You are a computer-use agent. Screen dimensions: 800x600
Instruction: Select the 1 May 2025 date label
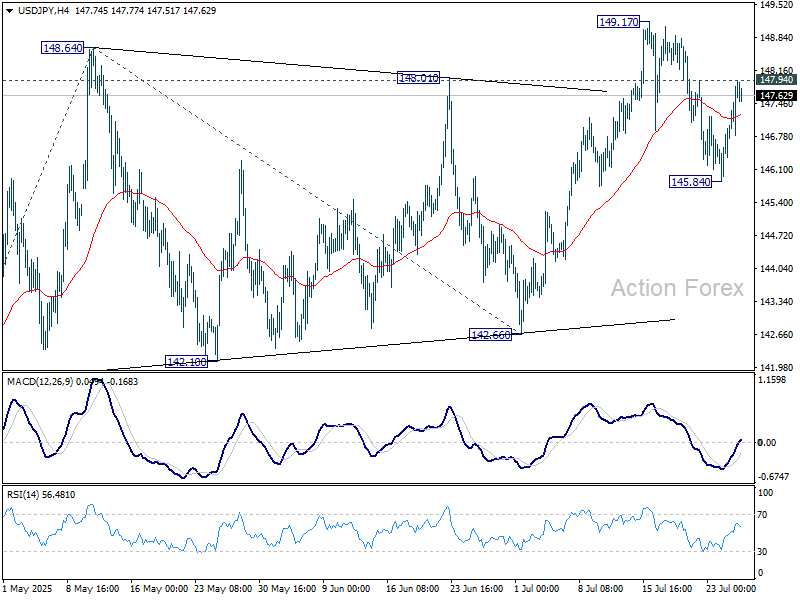26,589
